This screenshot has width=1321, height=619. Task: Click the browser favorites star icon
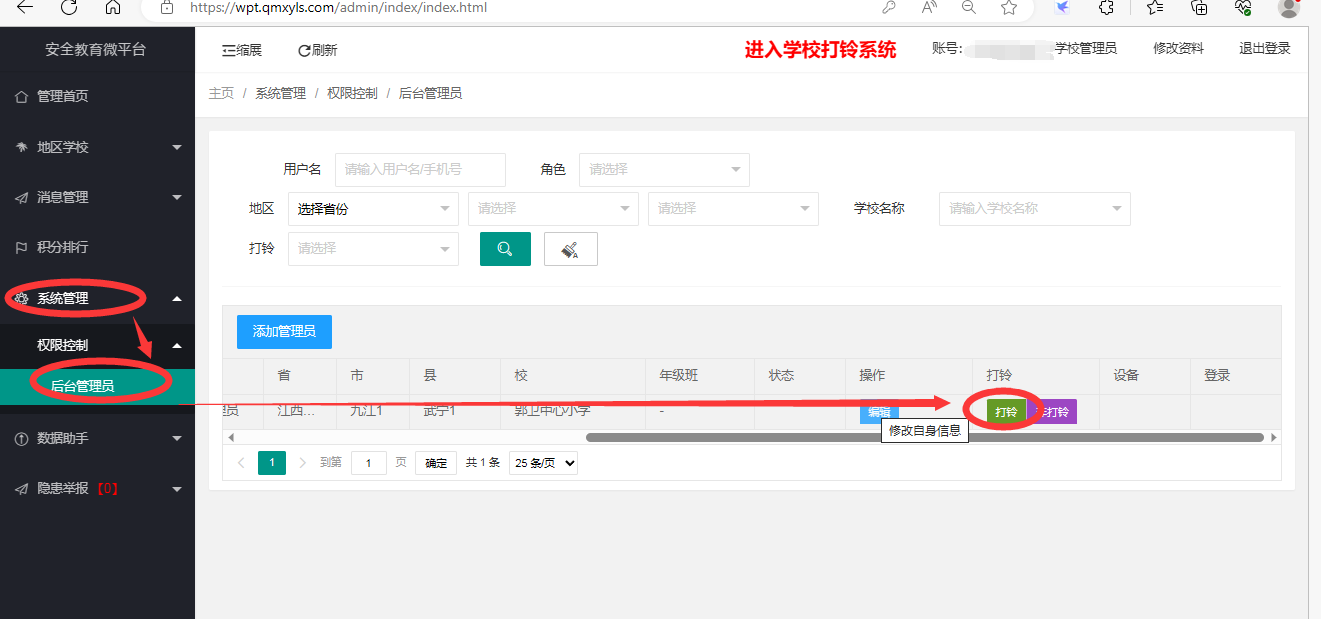point(1009,8)
